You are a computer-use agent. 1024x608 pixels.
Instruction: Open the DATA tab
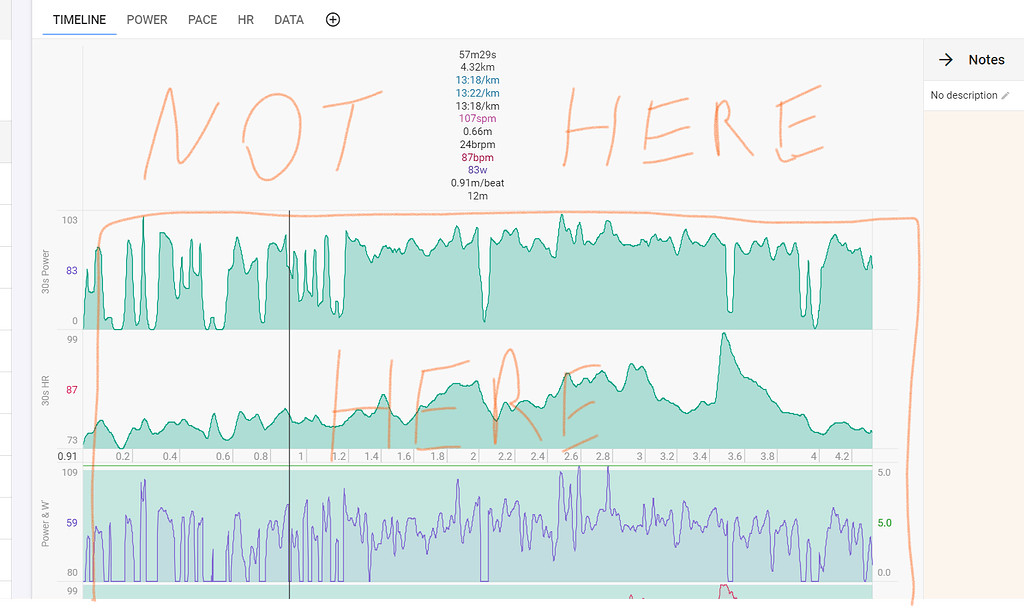pos(289,20)
